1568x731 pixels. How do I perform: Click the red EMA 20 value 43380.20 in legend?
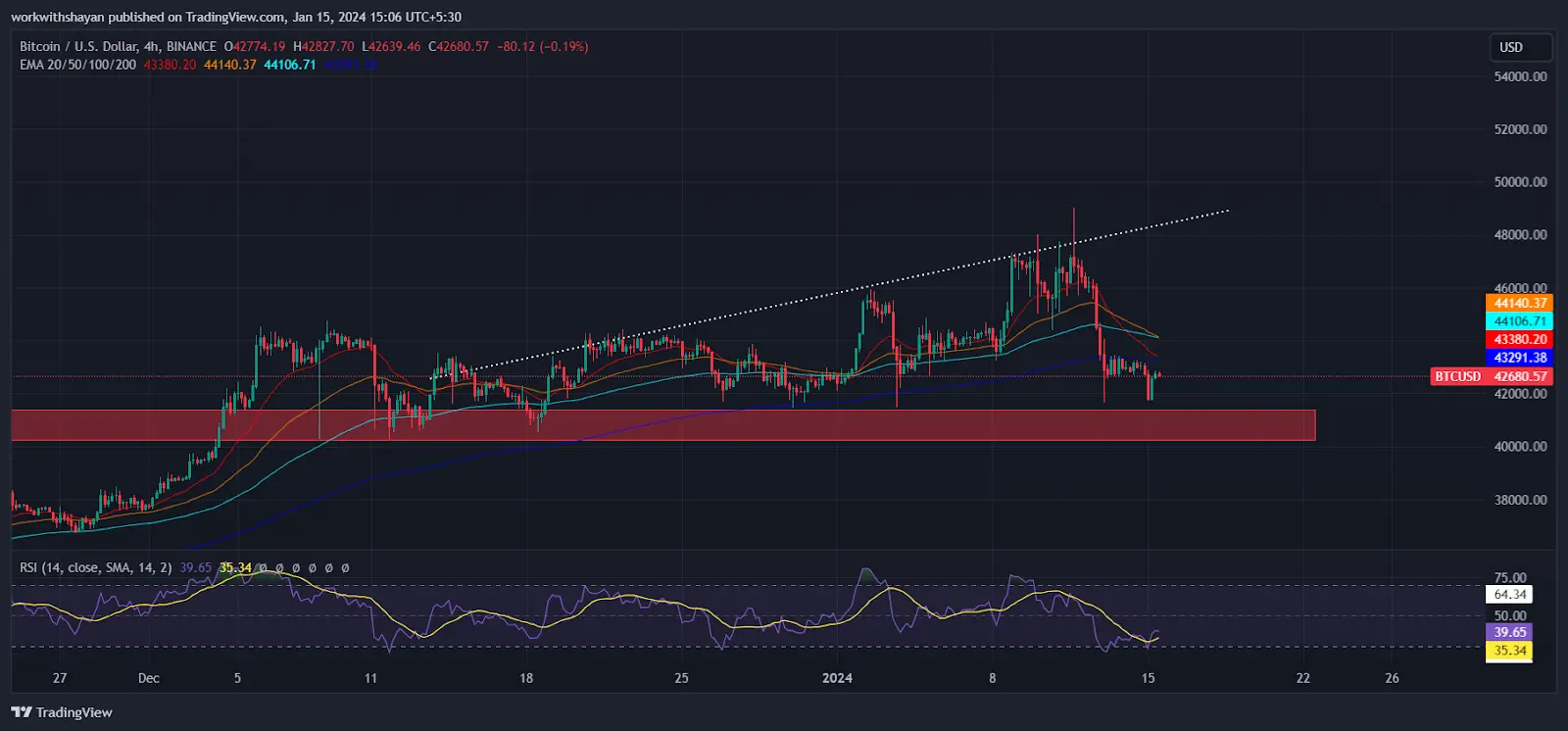pos(170,65)
